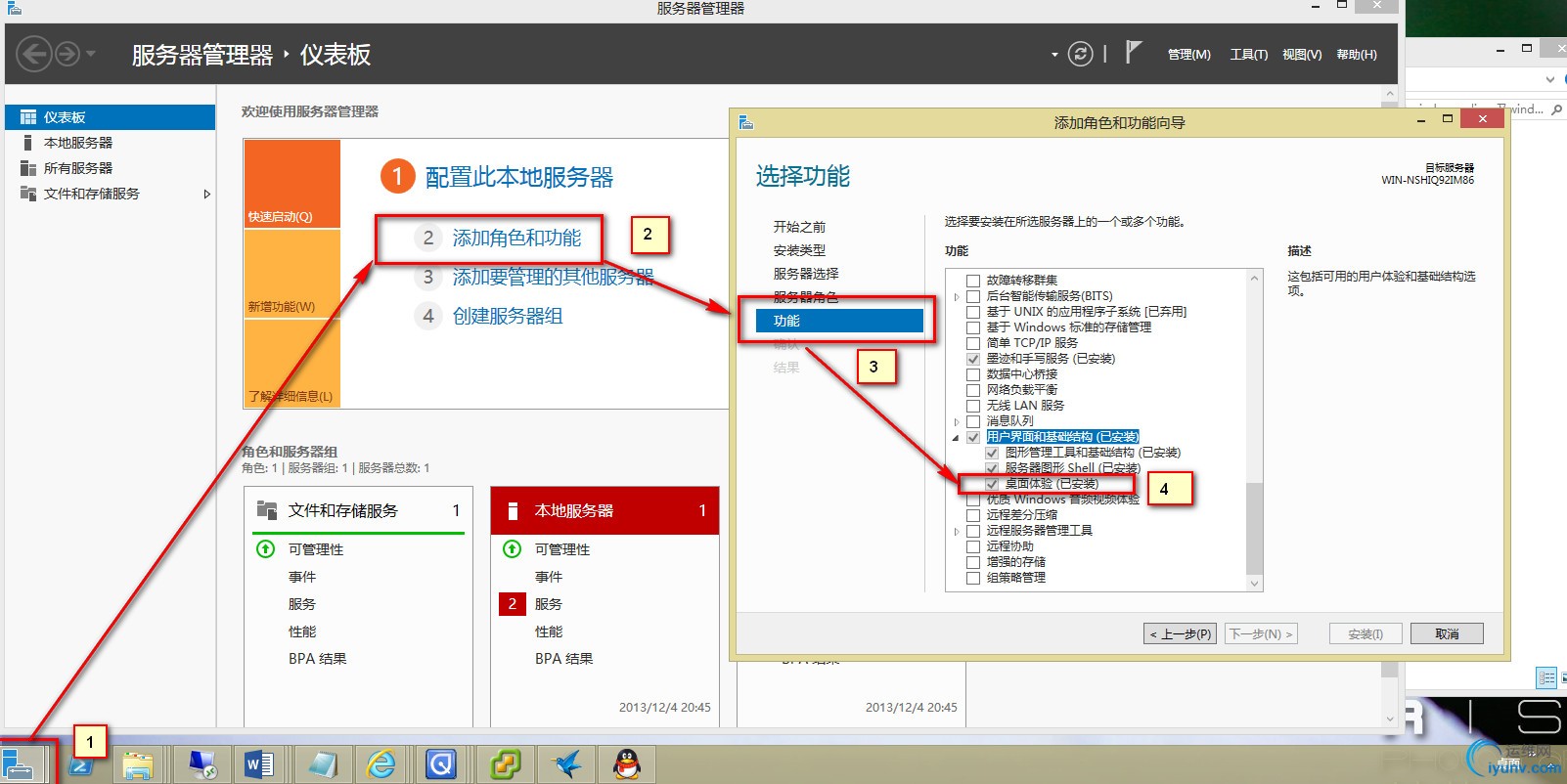Open the 管理(M) menu
This screenshot has height=784, width=1567.
coord(1188,55)
